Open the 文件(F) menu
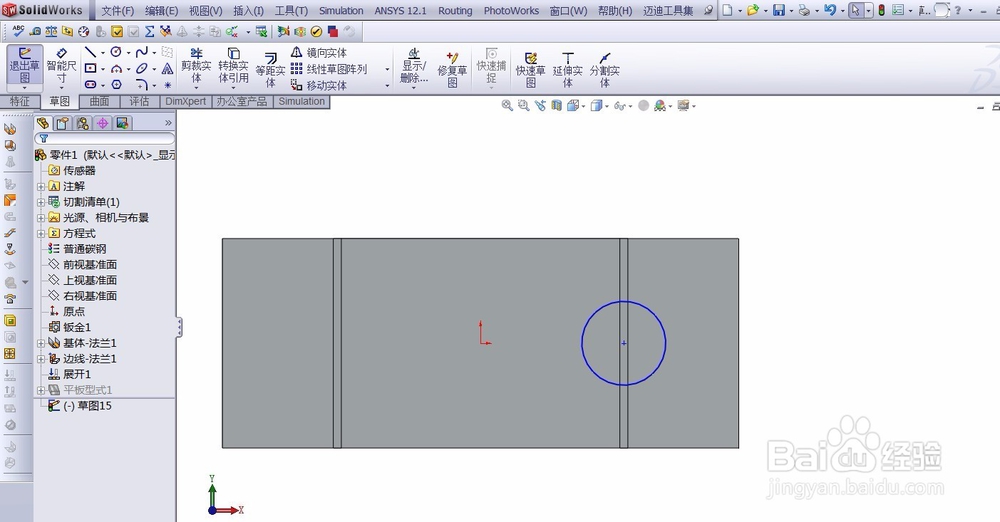 117,11
